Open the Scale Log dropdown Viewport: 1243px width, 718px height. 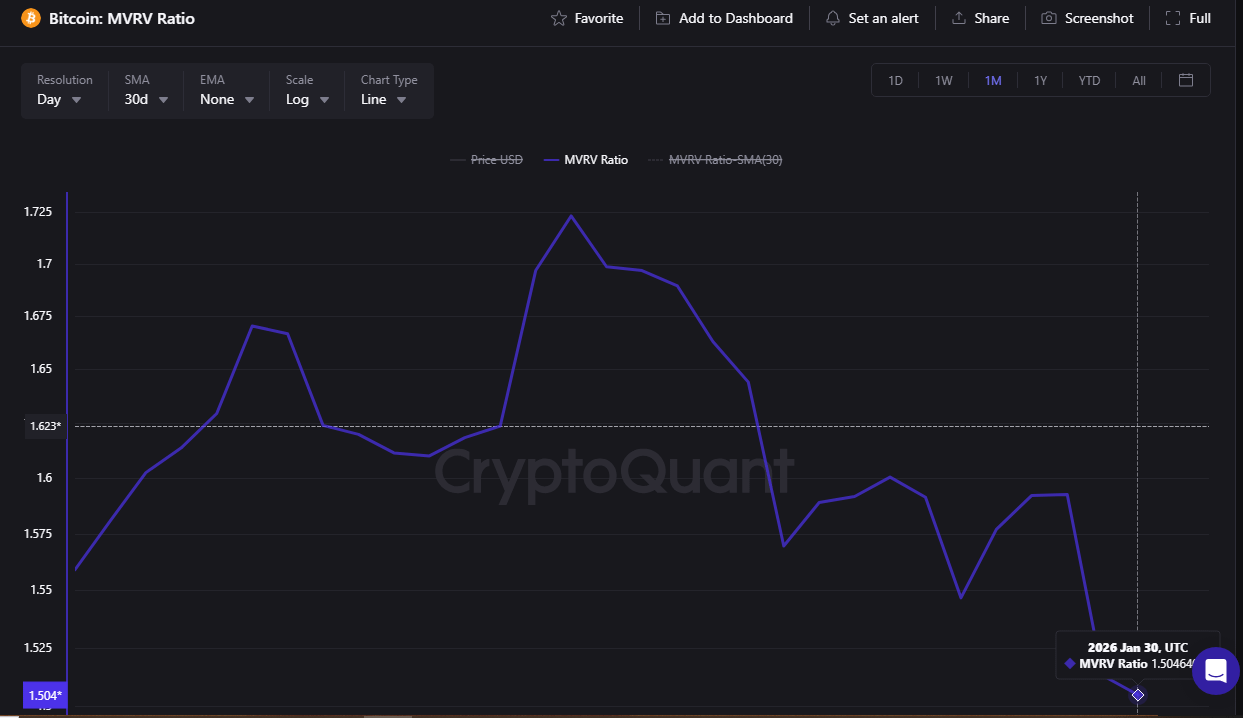point(307,99)
